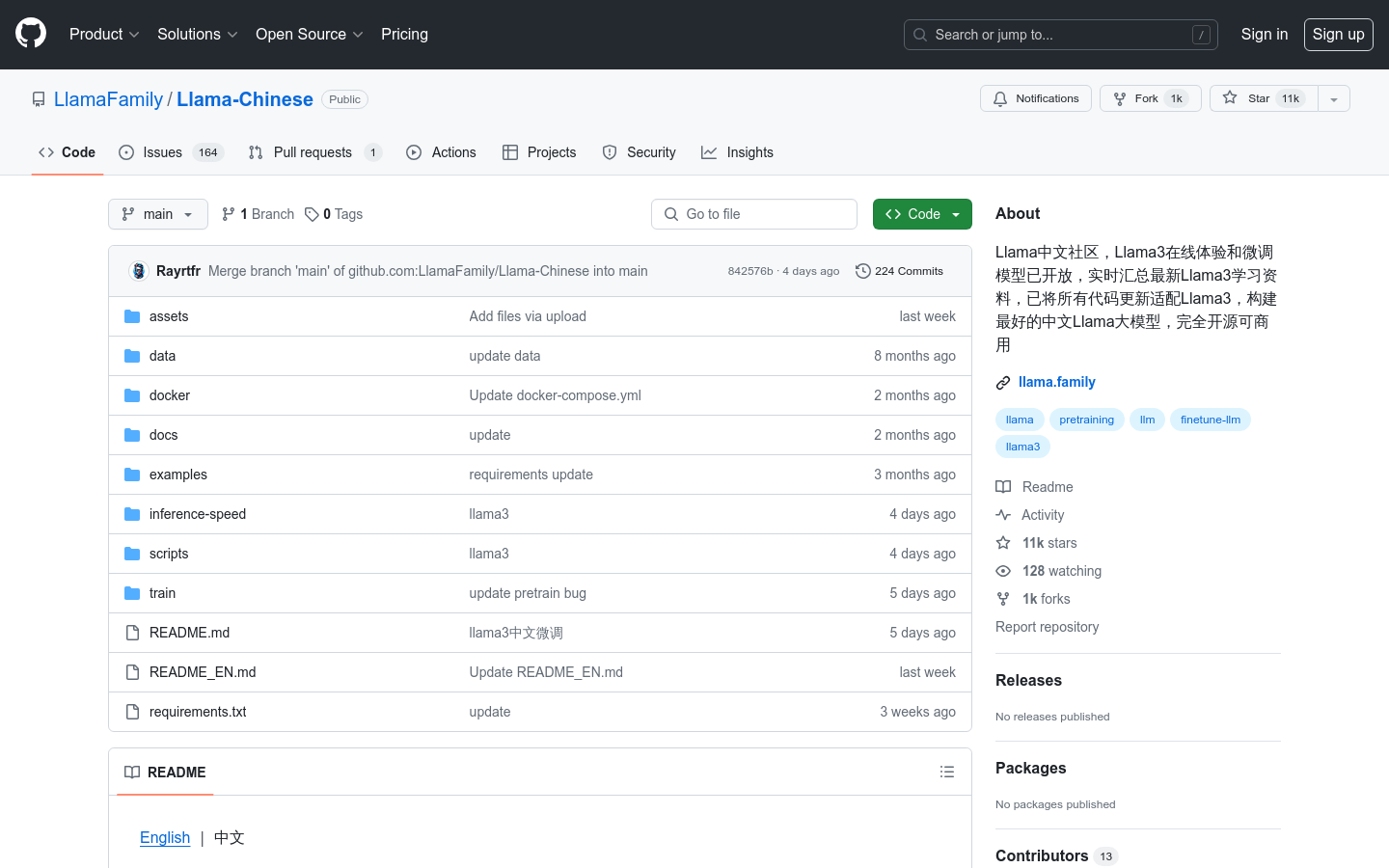Click the train folder icon
The image size is (1389, 868).
(x=132, y=593)
